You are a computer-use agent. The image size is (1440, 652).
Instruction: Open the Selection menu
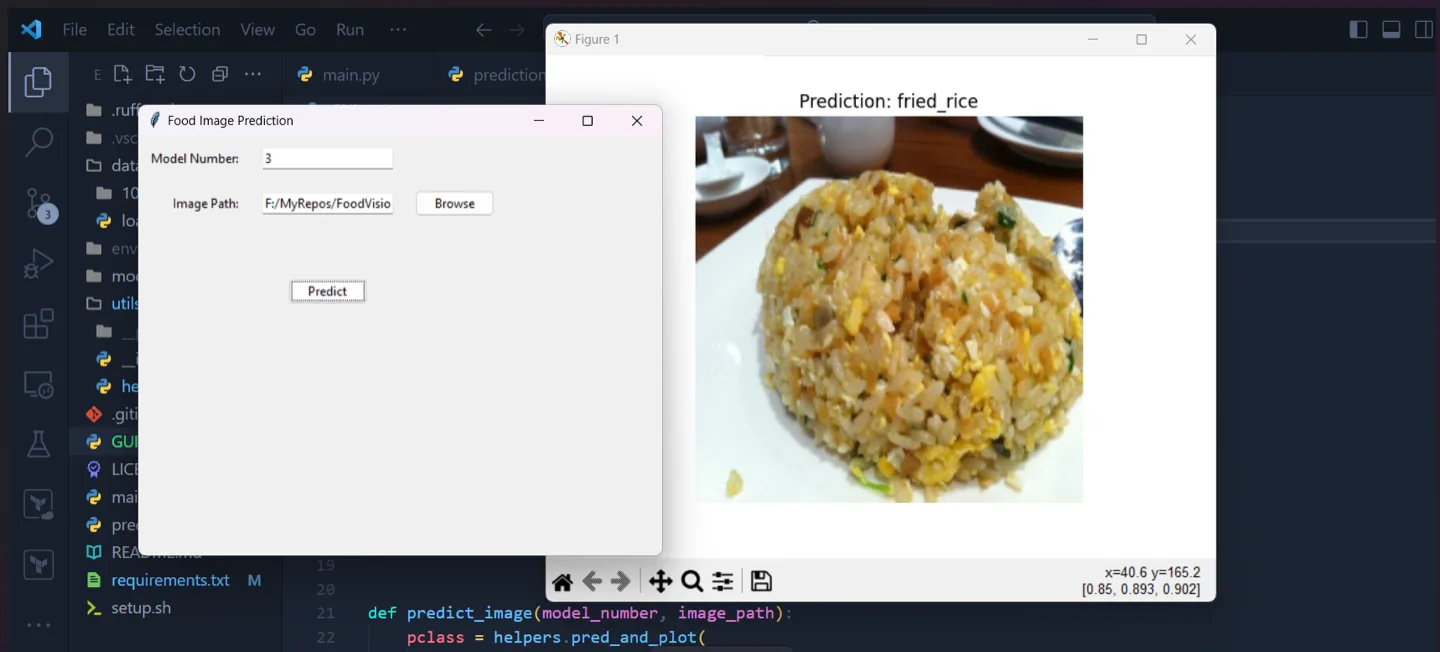[187, 30]
